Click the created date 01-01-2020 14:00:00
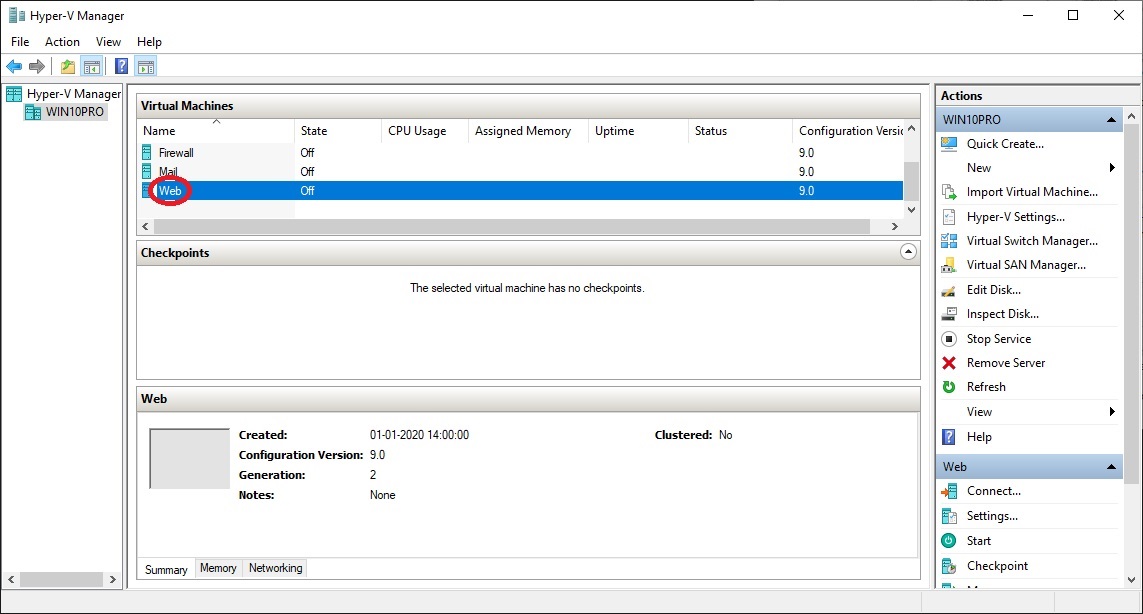The width and height of the screenshot is (1143, 614). [419, 435]
